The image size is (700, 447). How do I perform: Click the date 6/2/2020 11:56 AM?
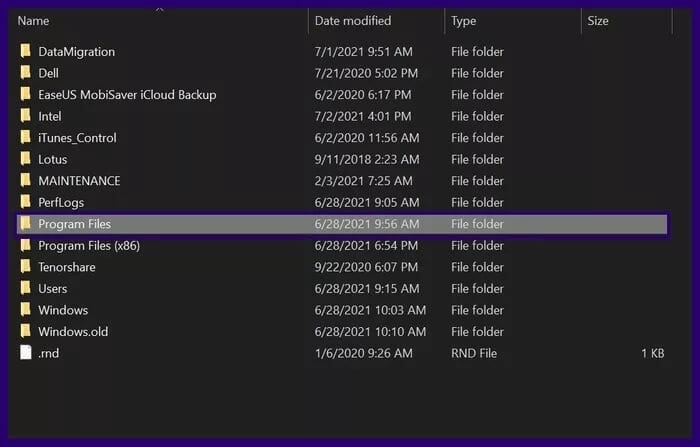tap(367, 138)
